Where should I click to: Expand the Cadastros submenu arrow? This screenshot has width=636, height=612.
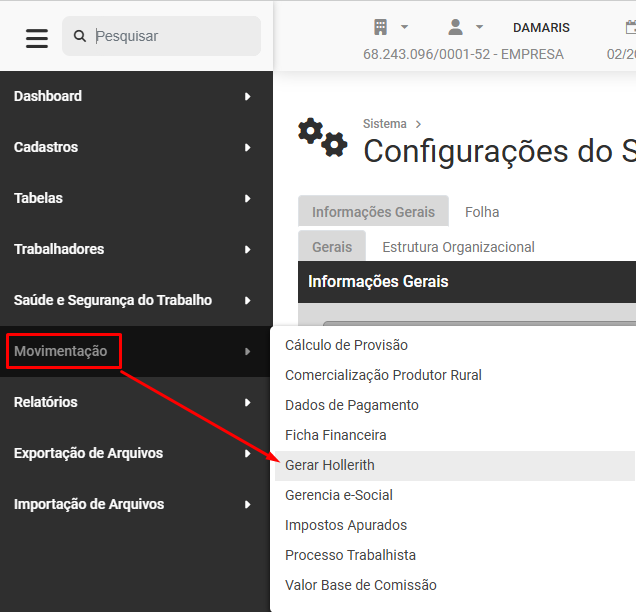click(247, 148)
